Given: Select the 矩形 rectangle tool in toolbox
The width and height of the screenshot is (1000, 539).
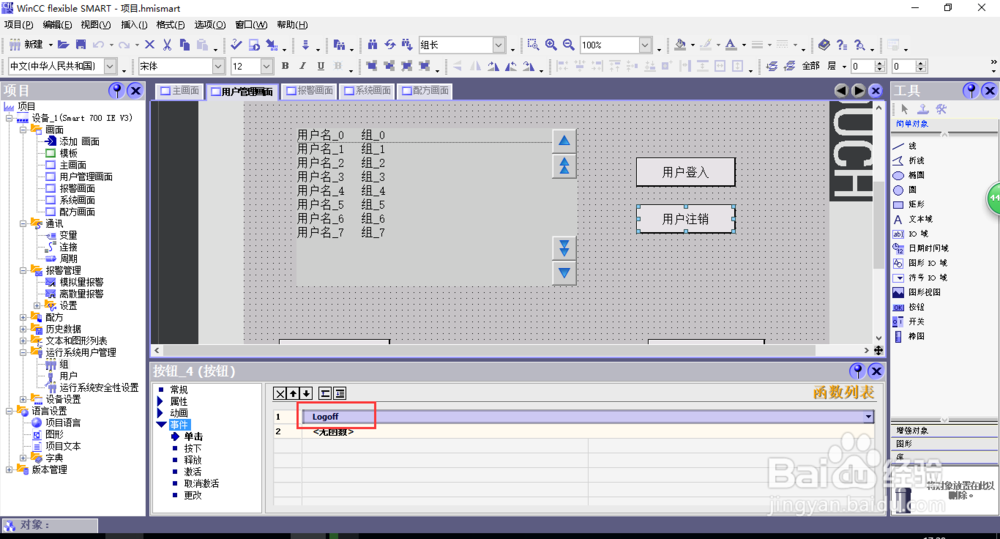Looking at the screenshot, I should pos(916,204).
